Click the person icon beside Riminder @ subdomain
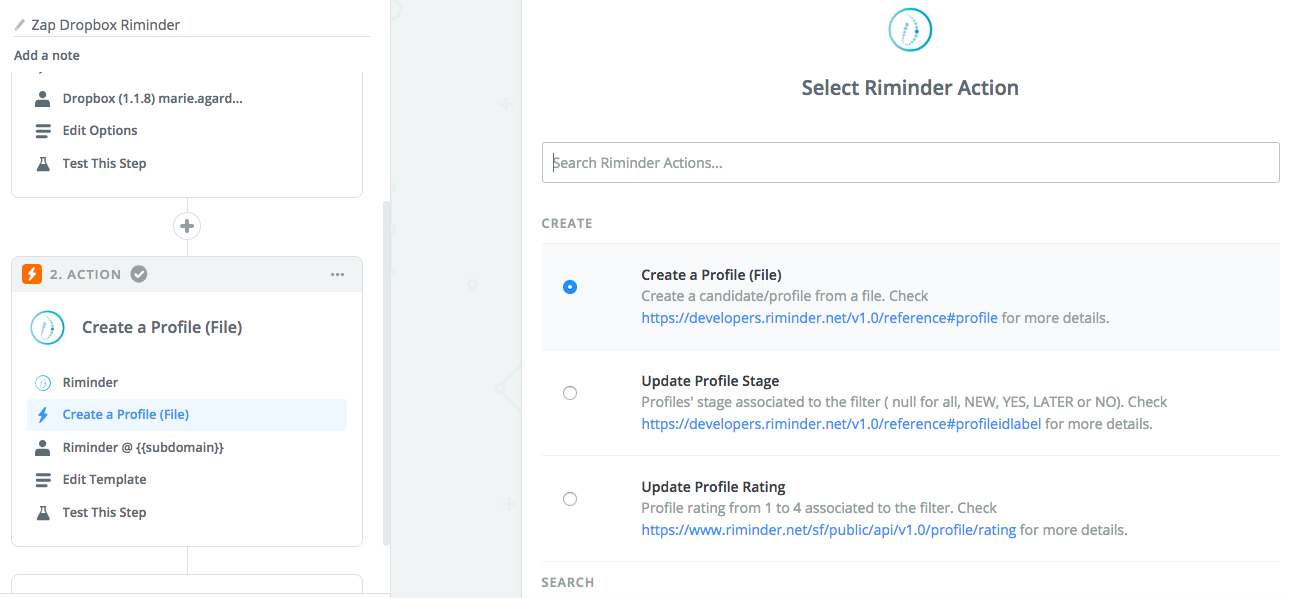 pos(42,447)
